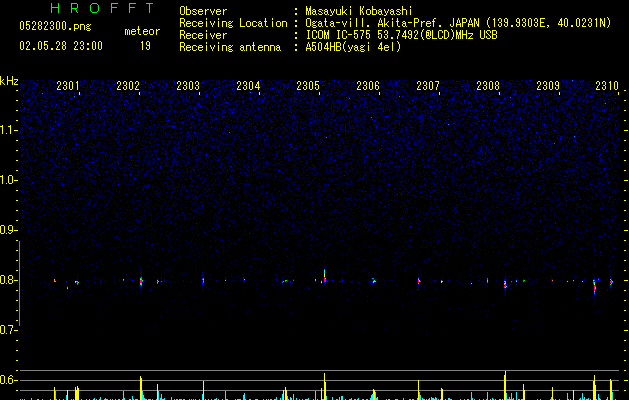Click the 2308 time marker
629x400 pixels.
[488, 85]
